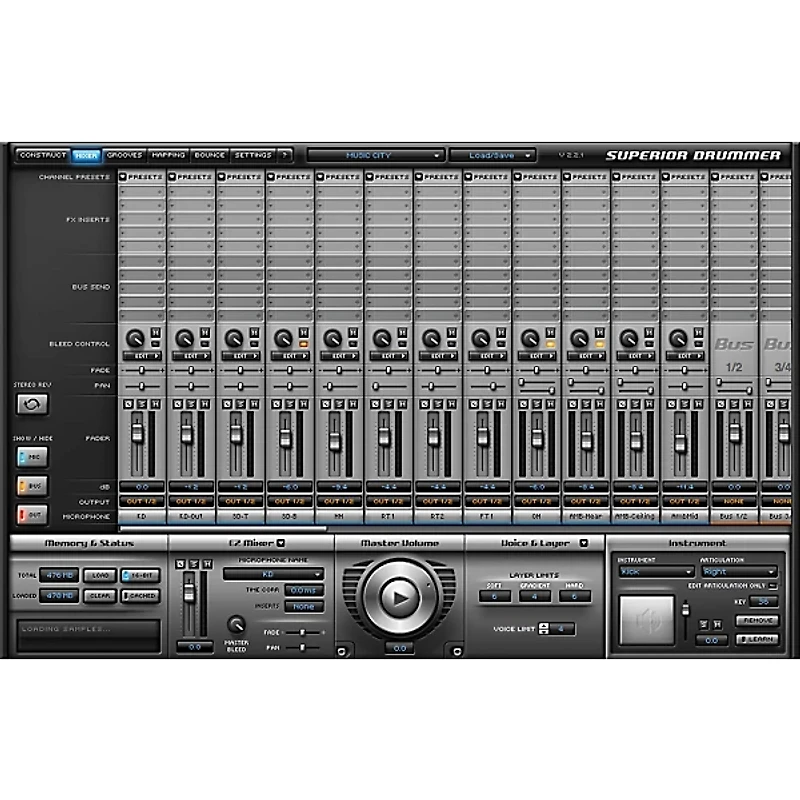Viewport: 800px width, 800px height.
Task: Click the phase invert icon on KD channel
Action: (128, 404)
